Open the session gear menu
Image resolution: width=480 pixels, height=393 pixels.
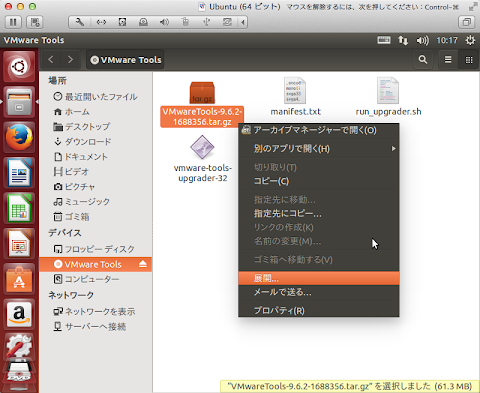(470, 40)
